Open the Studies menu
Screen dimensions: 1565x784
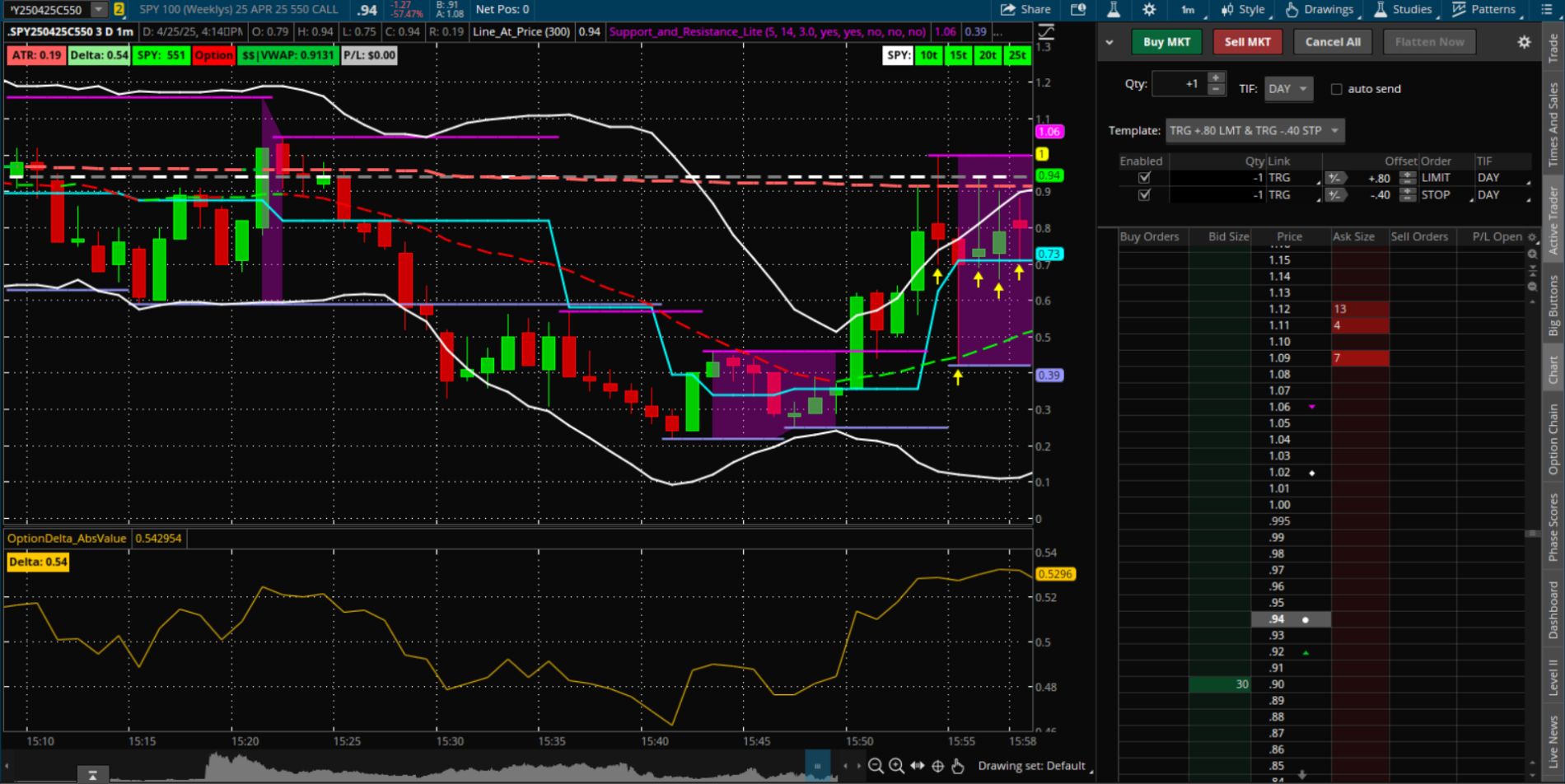[x=1404, y=10]
